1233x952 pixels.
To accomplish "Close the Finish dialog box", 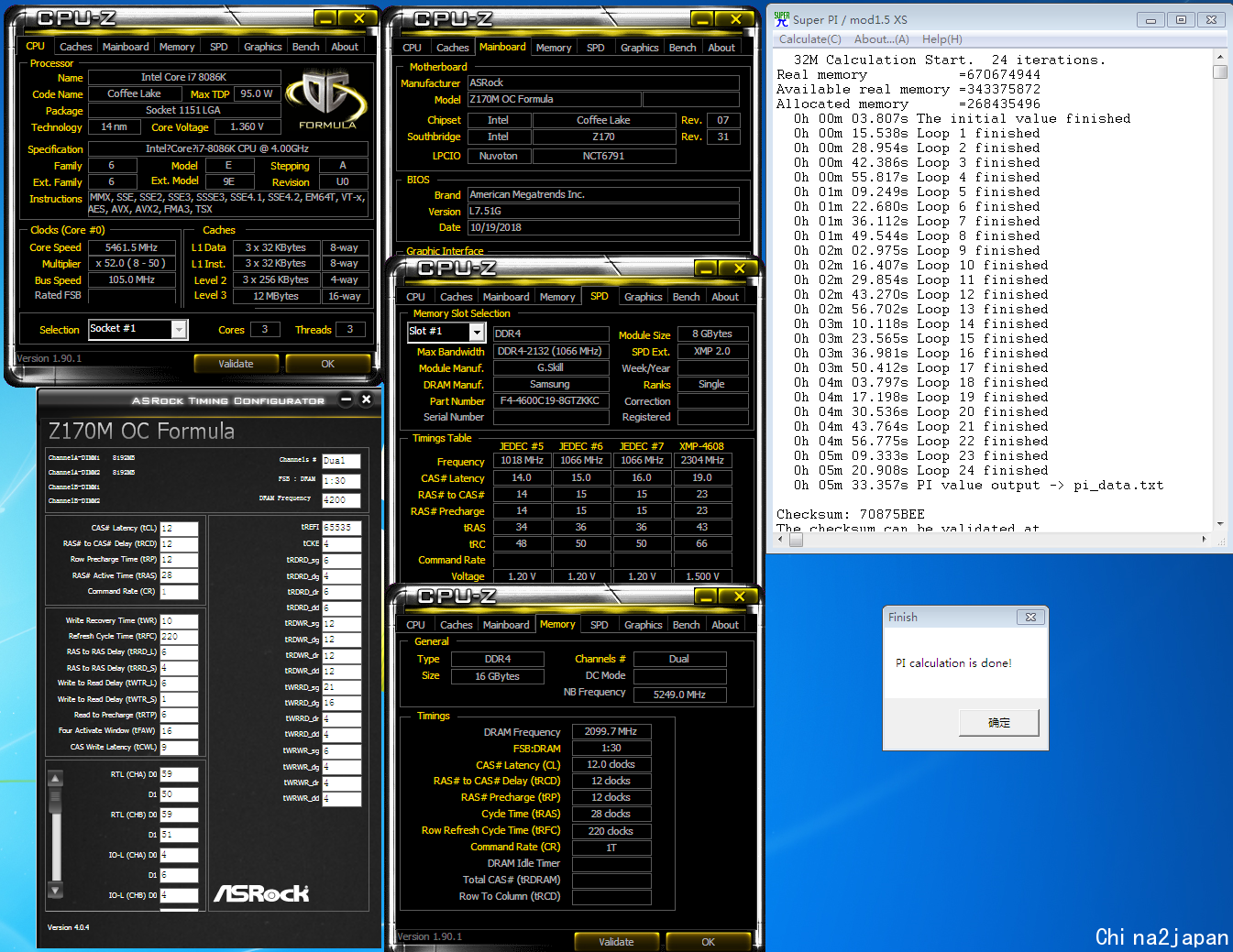I will (1030, 618).
